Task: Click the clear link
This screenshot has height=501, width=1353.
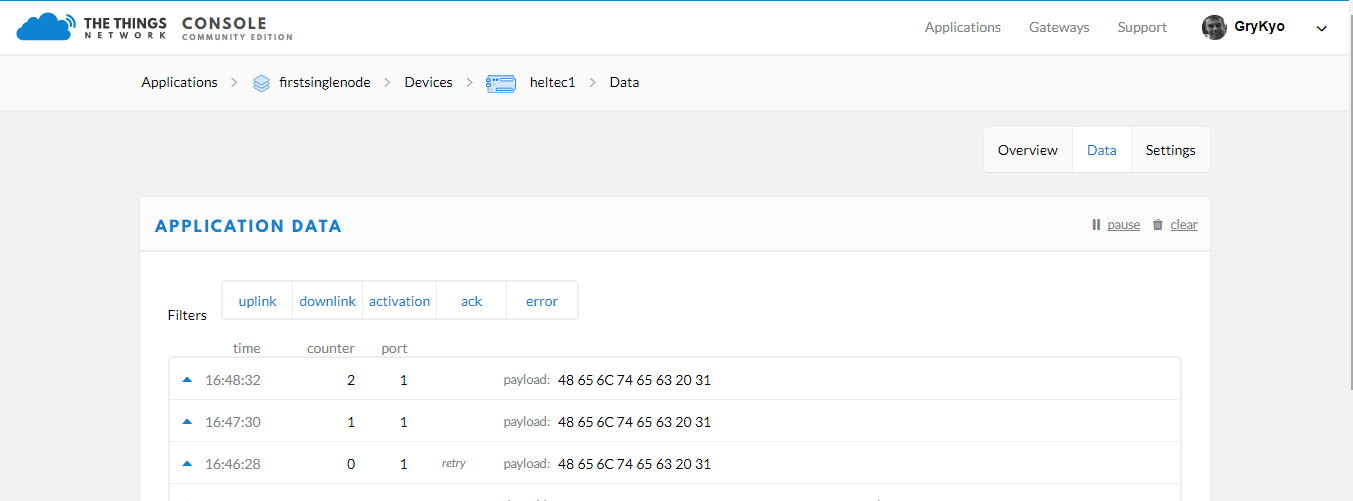Action: click(x=1184, y=225)
